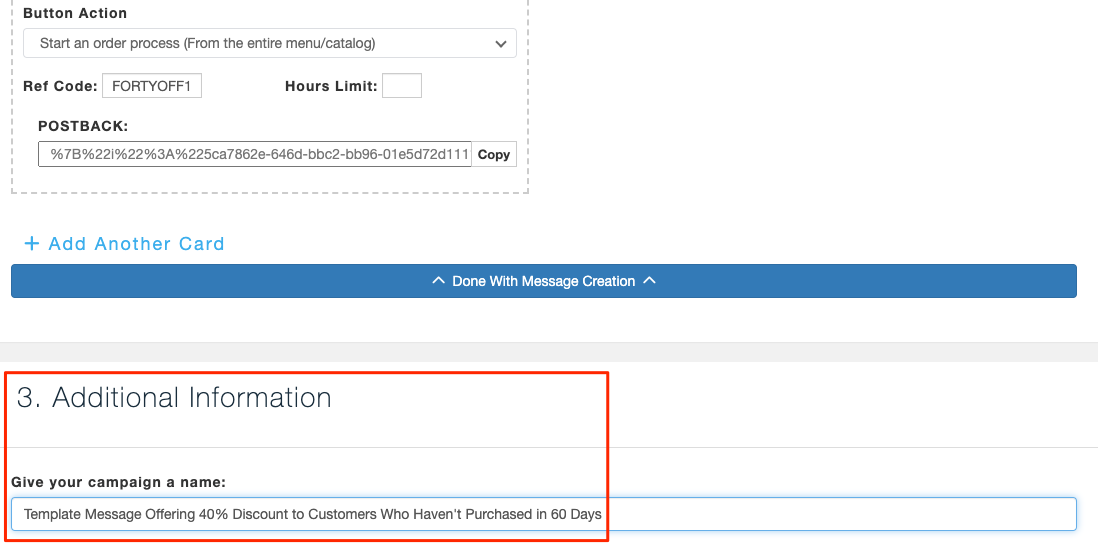
Task: Click into the POSTBACK encoded string field
Action: click(x=255, y=155)
